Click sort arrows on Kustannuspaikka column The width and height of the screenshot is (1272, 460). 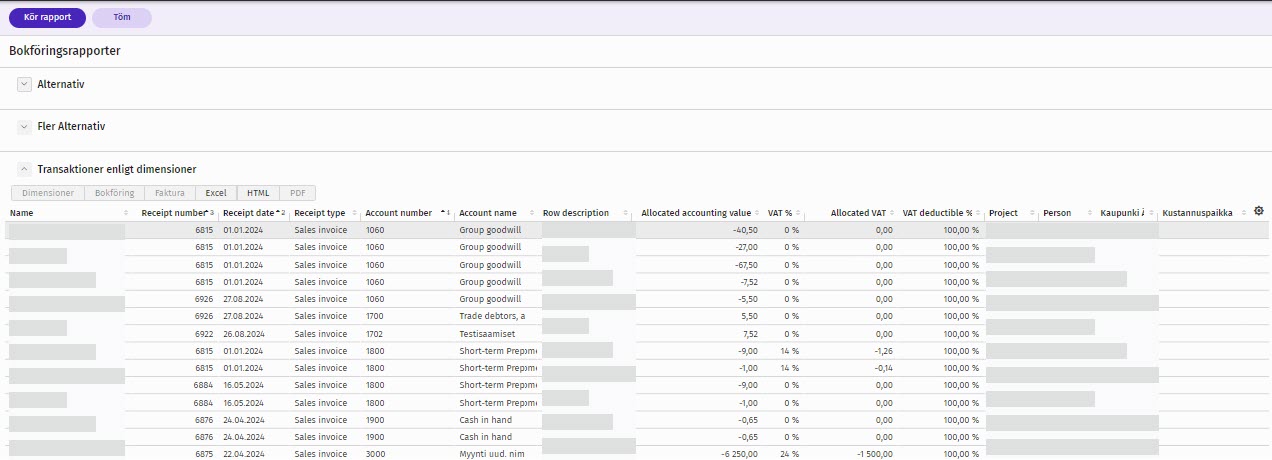tap(1245, 213)
